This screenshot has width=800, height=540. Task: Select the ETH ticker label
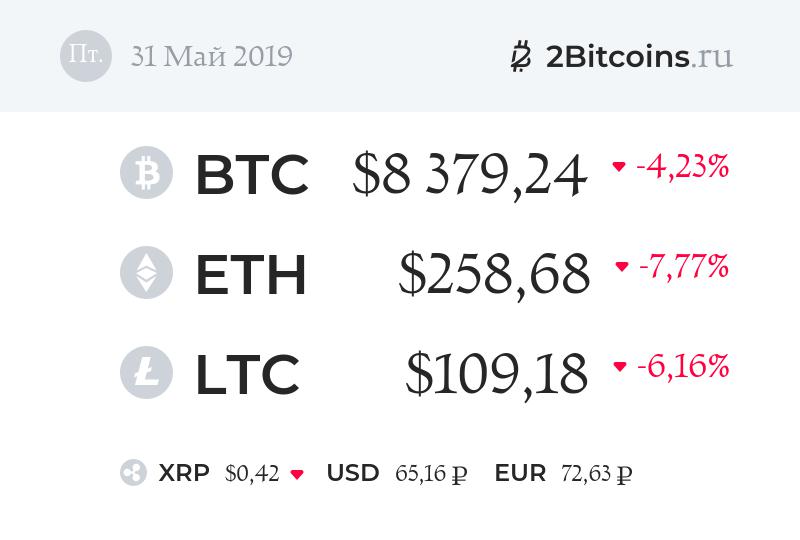[x=250, y=274]
